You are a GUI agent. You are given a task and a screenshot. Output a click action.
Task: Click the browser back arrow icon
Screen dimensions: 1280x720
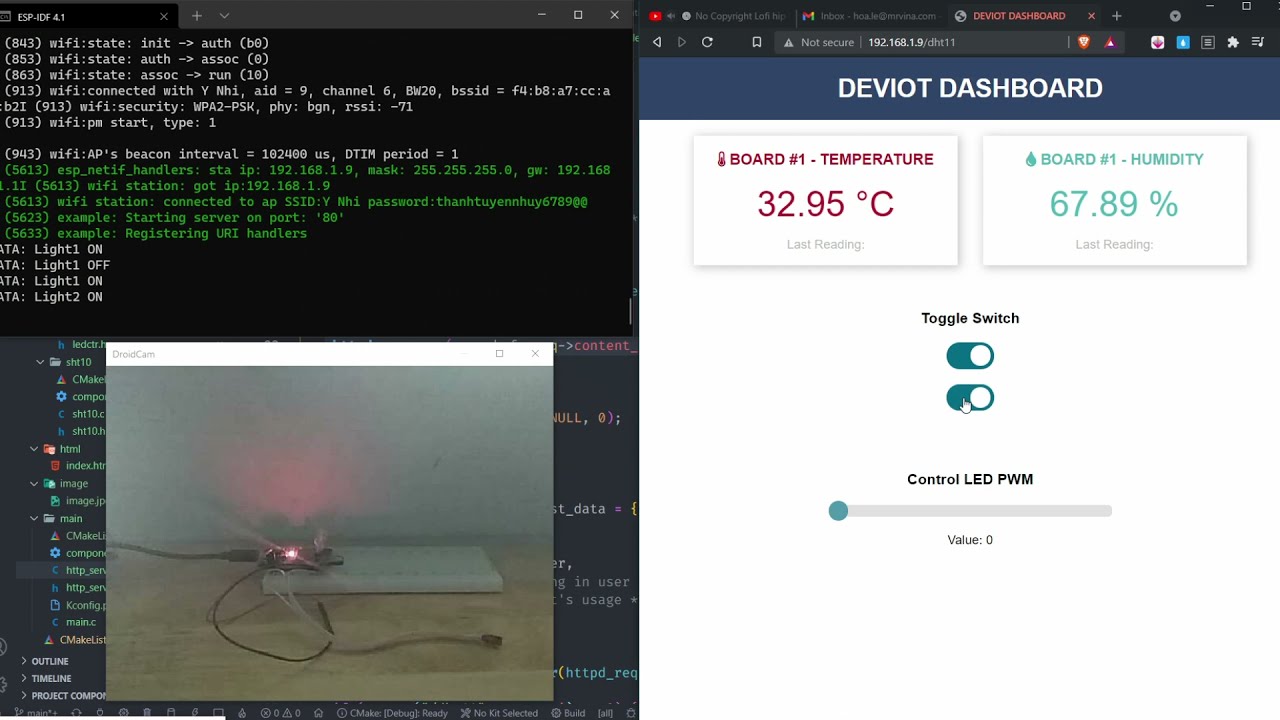pyautogui.click(x=657, y=42)
